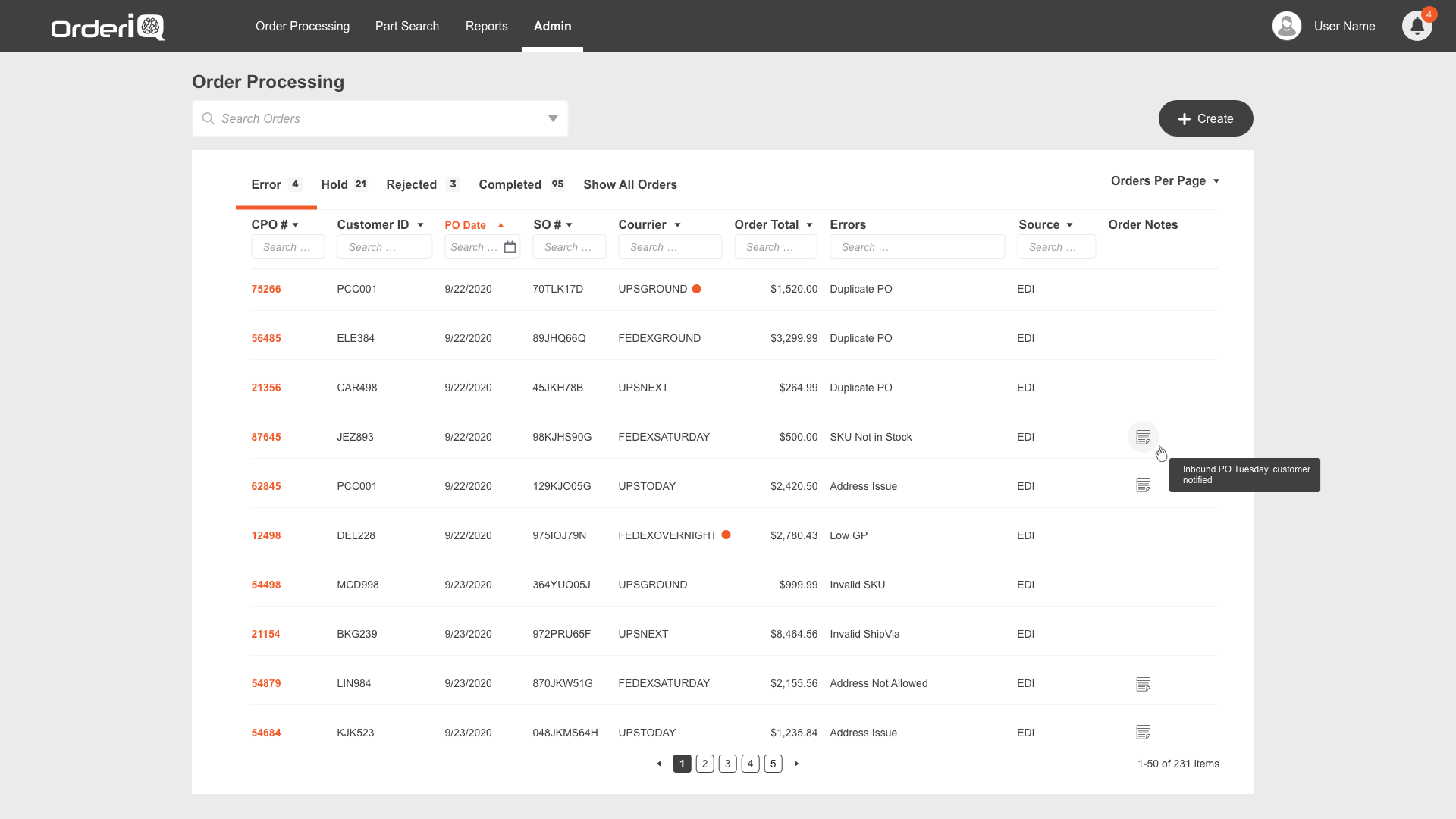
Task: Open the PO Date calendar picker
Action: (510, 247)
